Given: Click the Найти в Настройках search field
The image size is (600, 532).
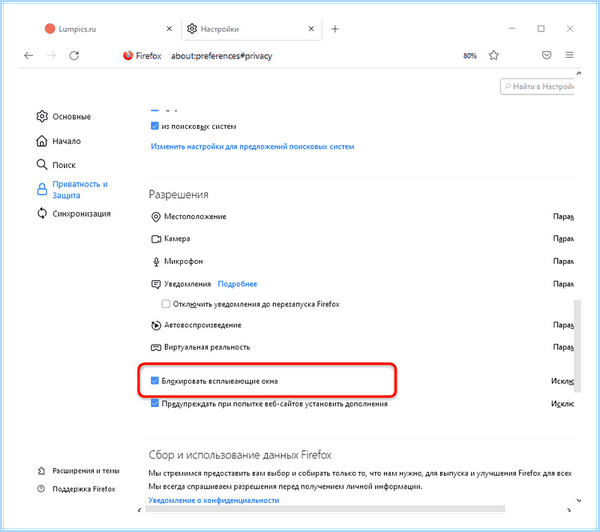Looking at the screenshot, I should pyautogui.click(x=537, y=86).
